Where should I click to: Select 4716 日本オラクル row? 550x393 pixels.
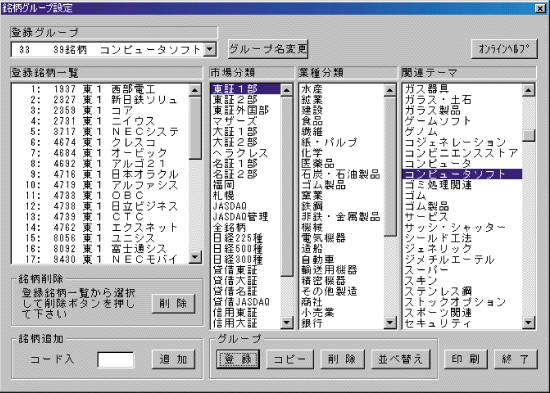tap(100, 174)
